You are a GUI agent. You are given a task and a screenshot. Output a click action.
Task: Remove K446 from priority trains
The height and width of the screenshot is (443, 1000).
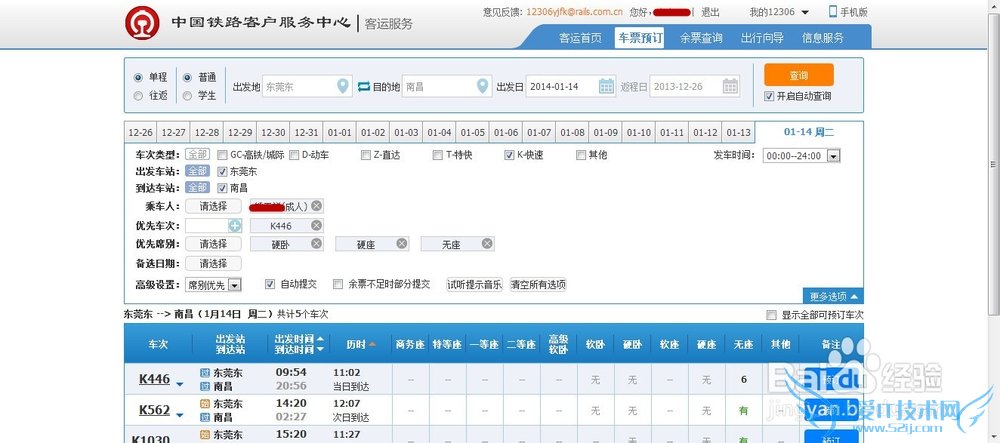tap(316, 226)
